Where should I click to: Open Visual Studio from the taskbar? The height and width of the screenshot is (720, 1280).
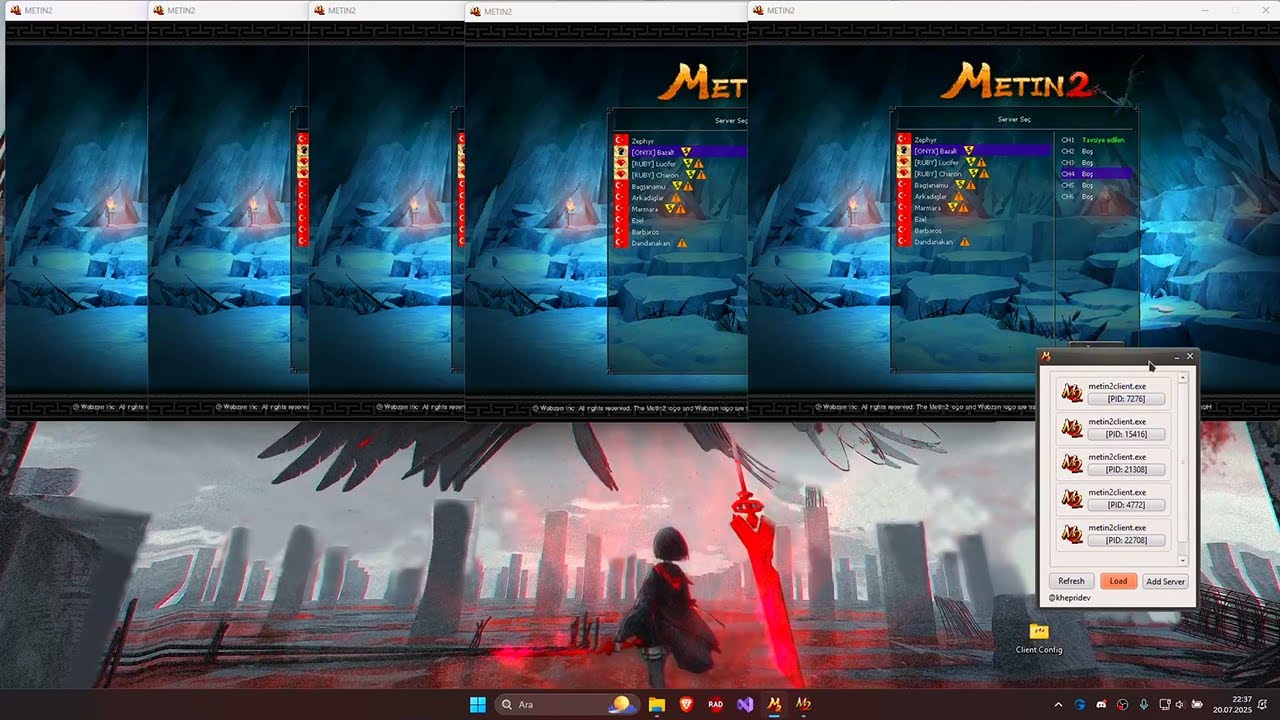745,704
